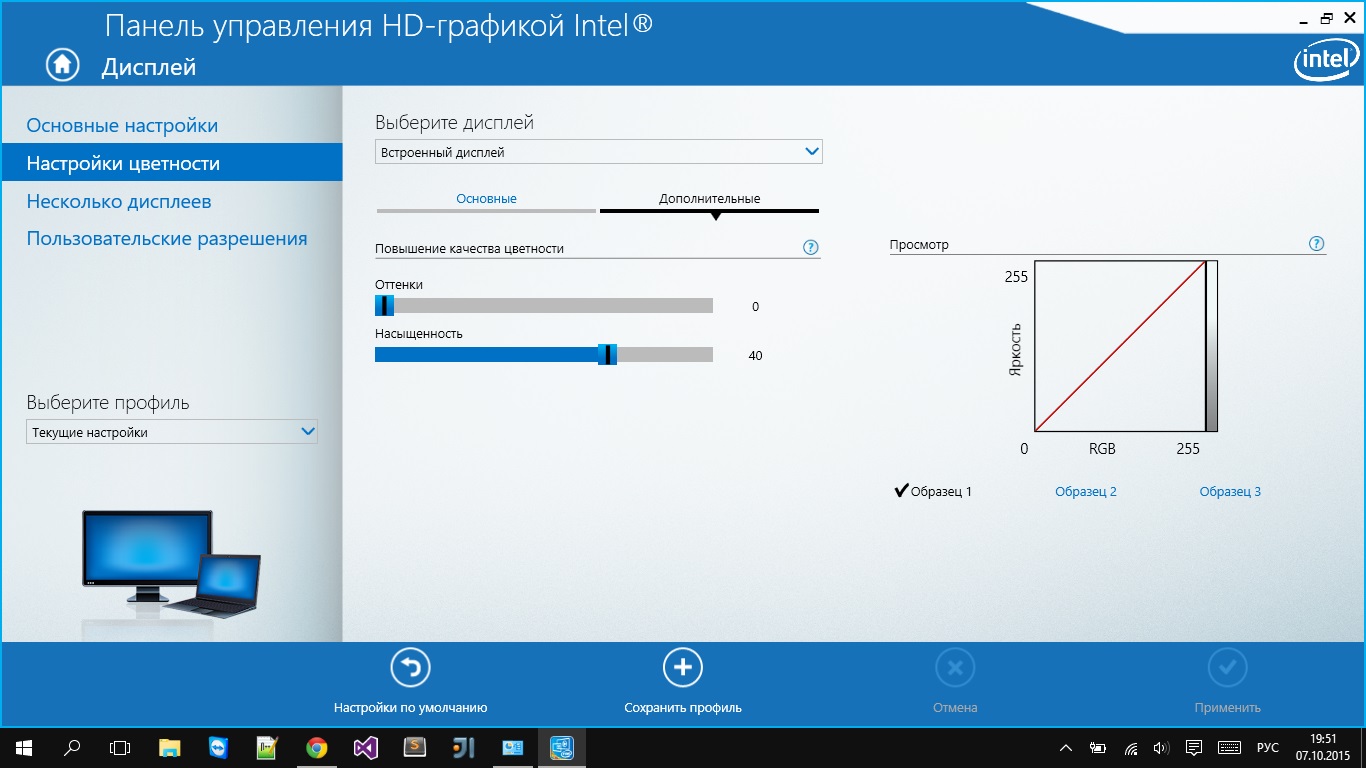Restore settings with Настройки по умолчанию icon

410,668
